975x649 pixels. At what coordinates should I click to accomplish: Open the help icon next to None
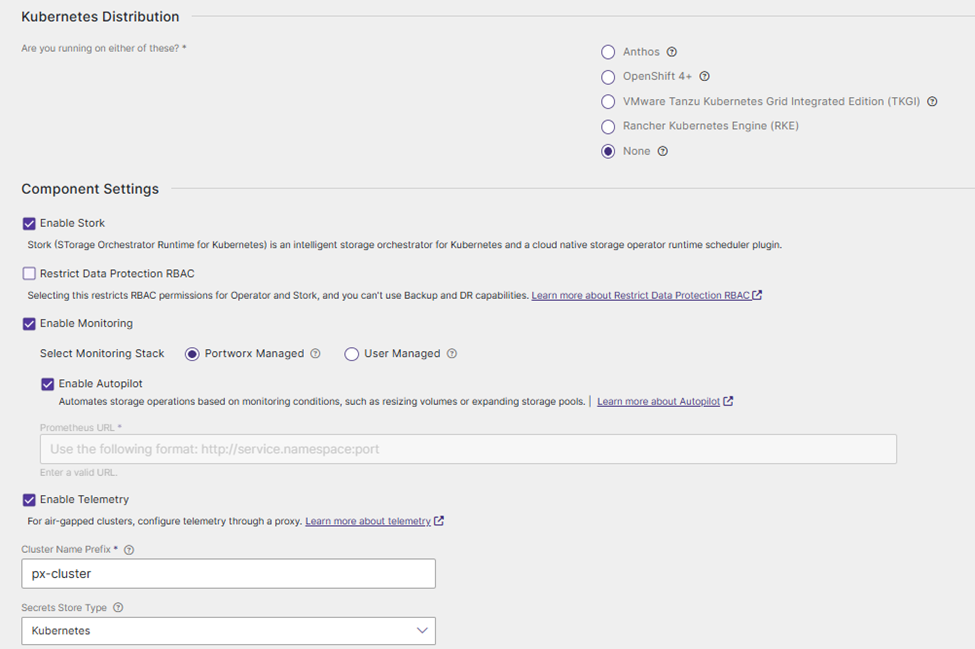(663, 151)
